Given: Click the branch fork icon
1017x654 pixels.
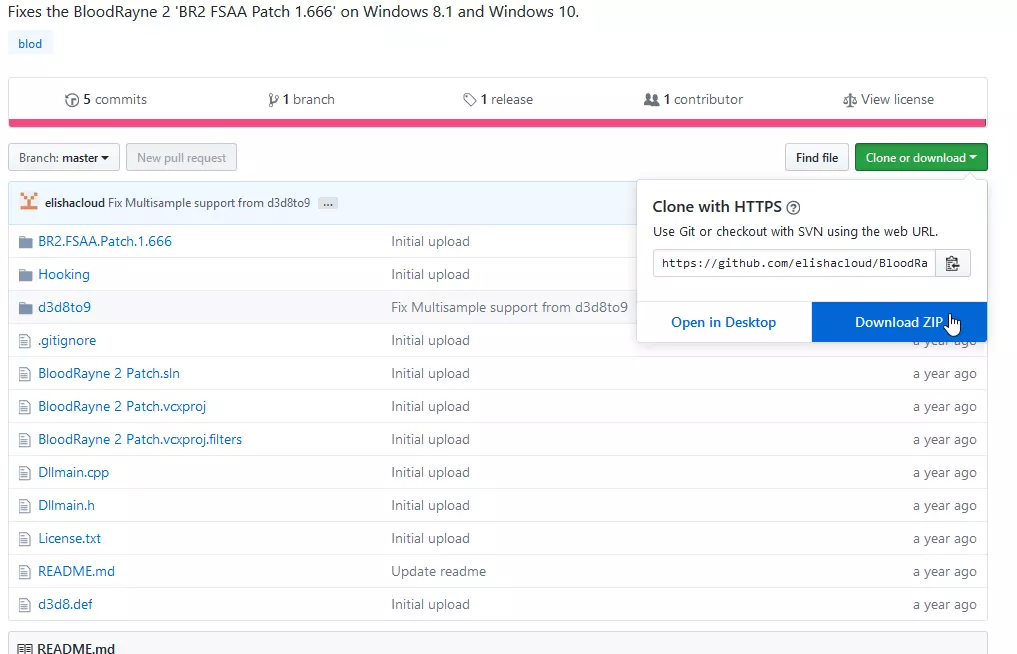Looking at the screenshot, I should point(273,100).
